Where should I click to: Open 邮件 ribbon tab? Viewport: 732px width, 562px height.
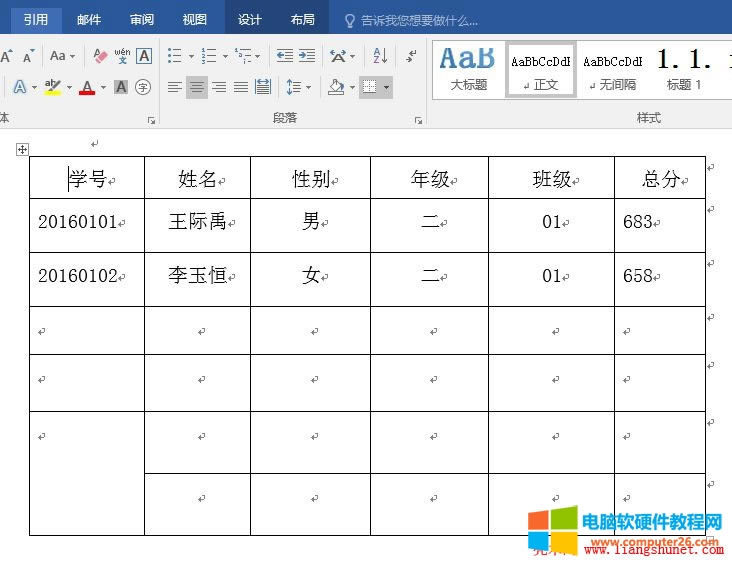89,19
